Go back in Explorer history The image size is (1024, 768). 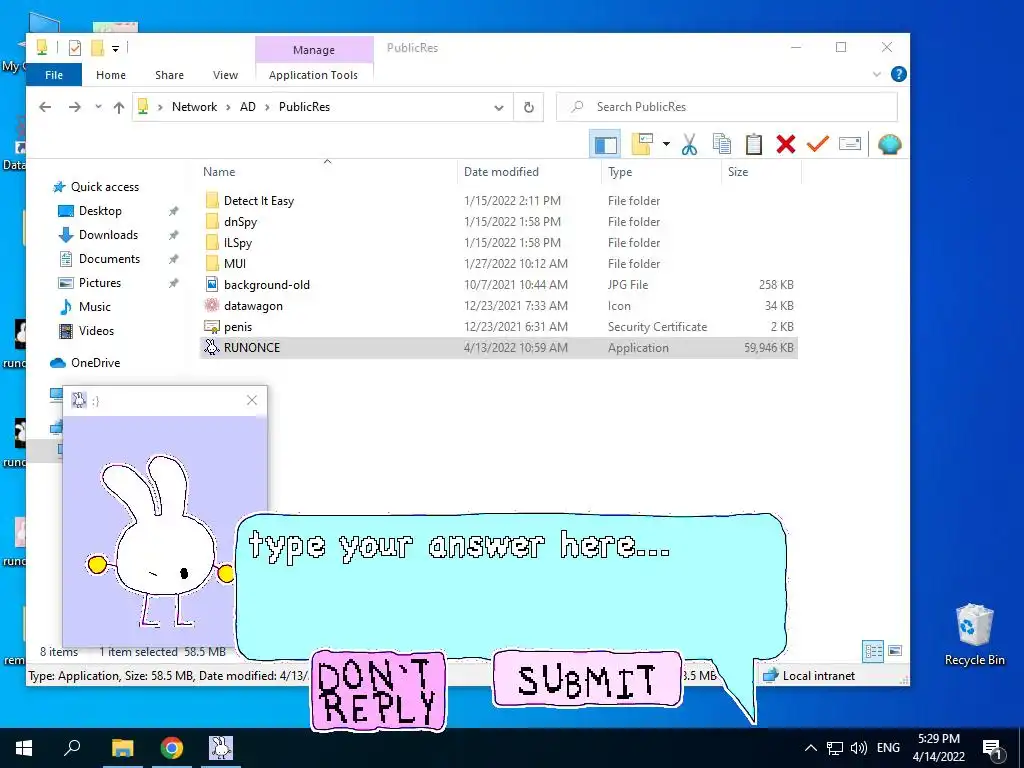(45, 107)
